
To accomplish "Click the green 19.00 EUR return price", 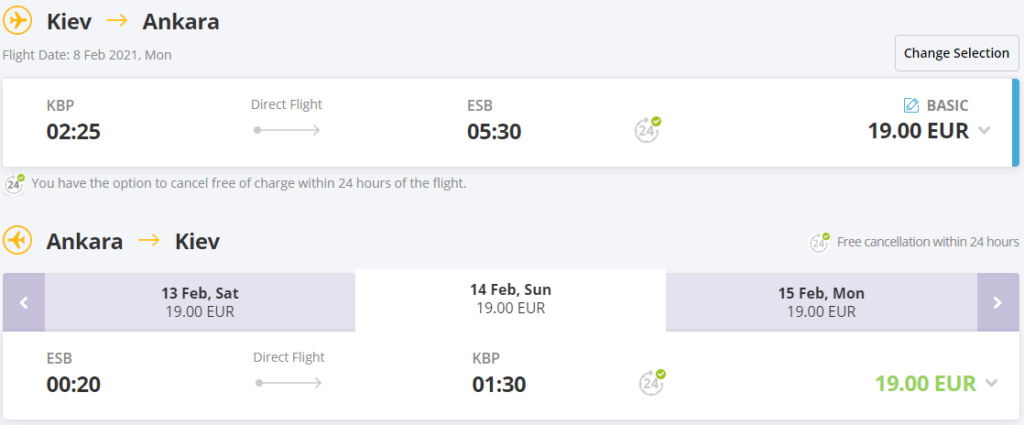I will click(x=925, y=383).
